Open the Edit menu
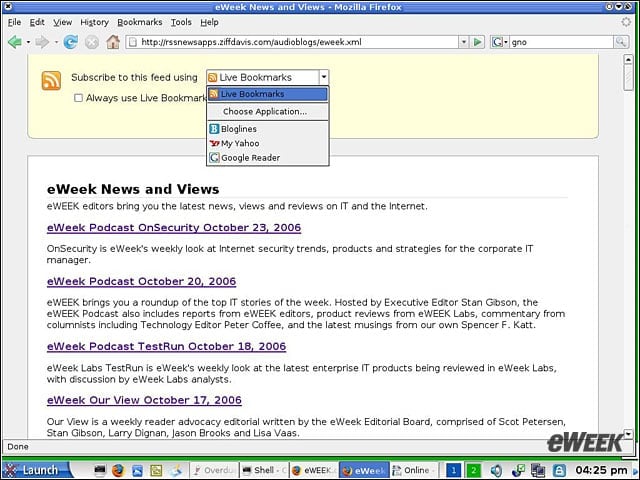The height and width of the screenshot is (480, 640). [37, 22]
